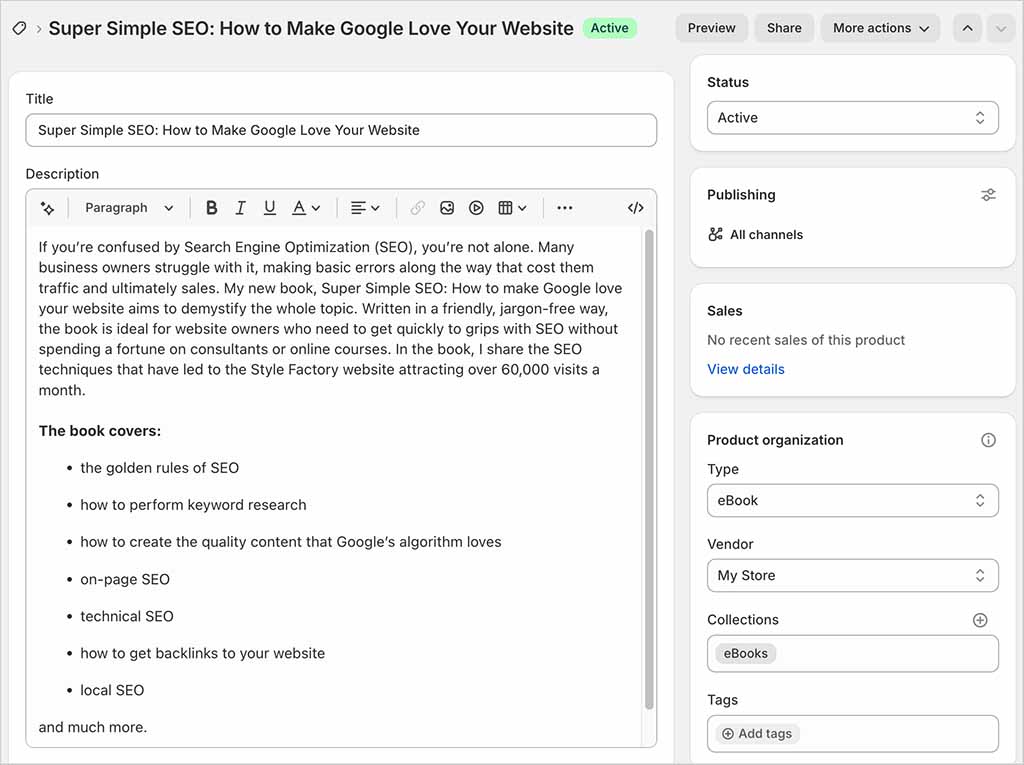
Task: Click 'how to get backlinks' bullet
Action: coord(202,653)
